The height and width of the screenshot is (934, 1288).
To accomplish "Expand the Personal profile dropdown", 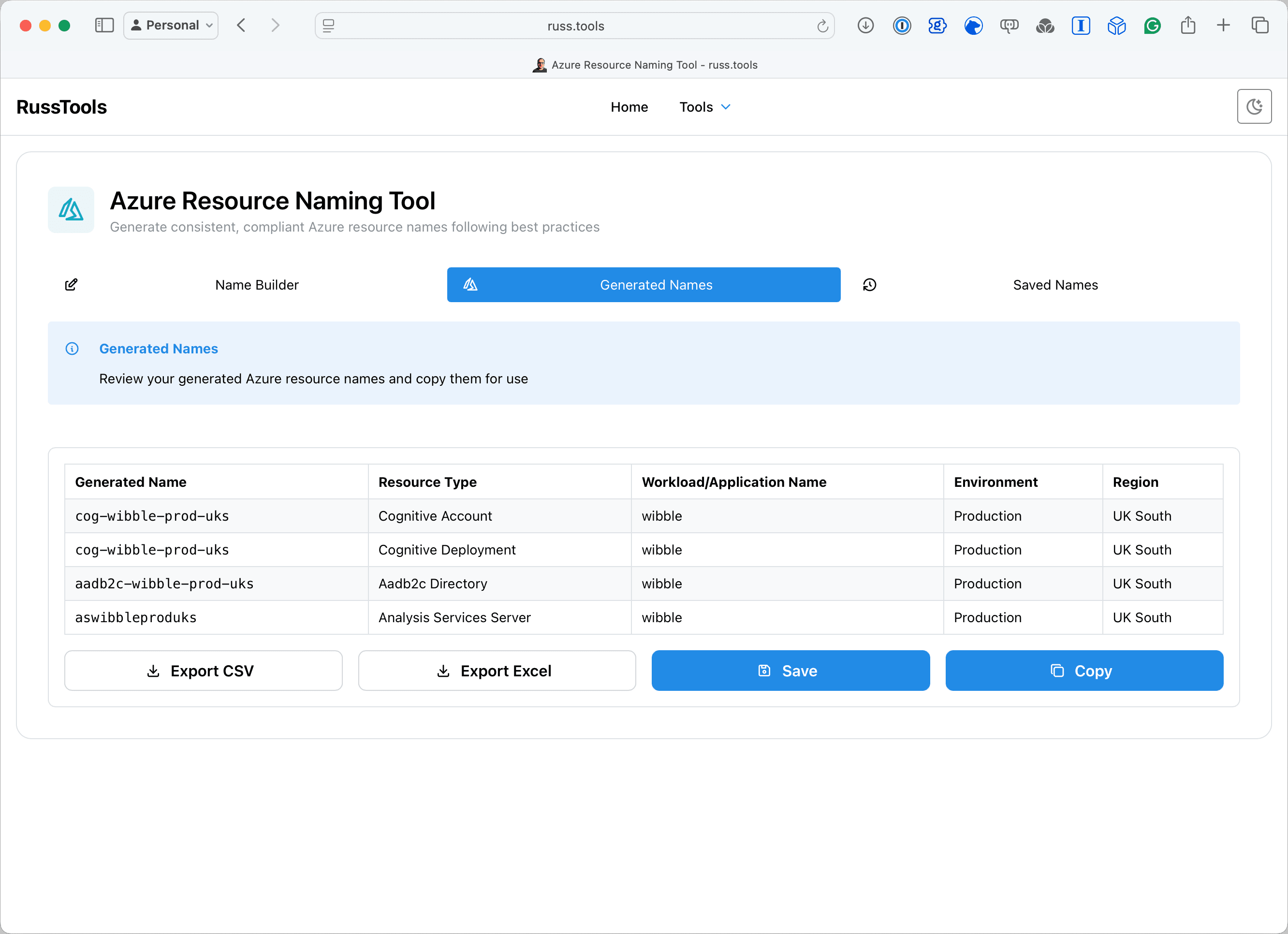I will (171, 26).
